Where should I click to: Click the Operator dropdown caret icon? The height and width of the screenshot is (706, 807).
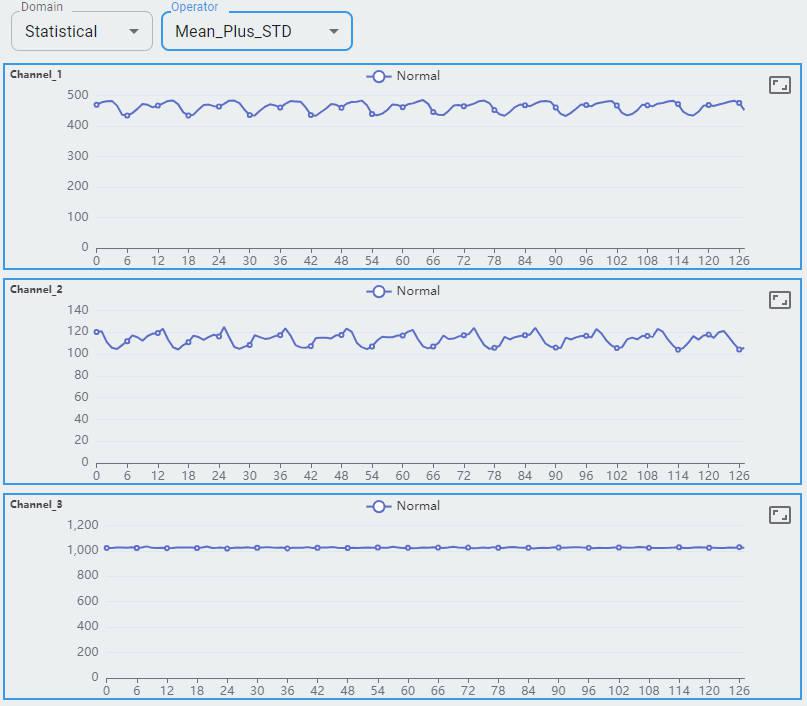(334, 31)
